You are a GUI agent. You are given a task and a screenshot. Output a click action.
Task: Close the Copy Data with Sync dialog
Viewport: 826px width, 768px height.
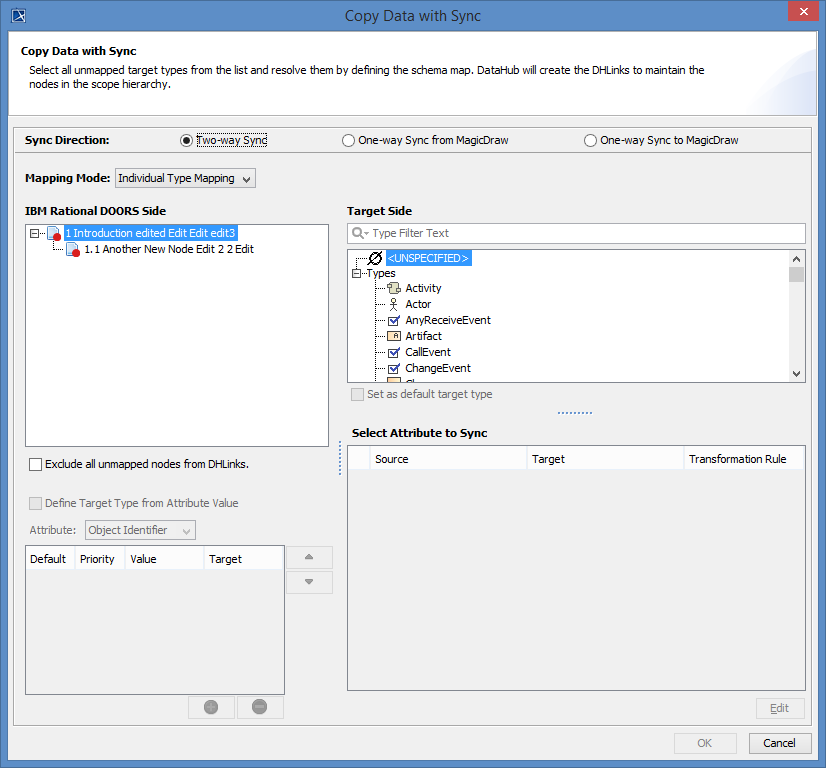[803, 11]
